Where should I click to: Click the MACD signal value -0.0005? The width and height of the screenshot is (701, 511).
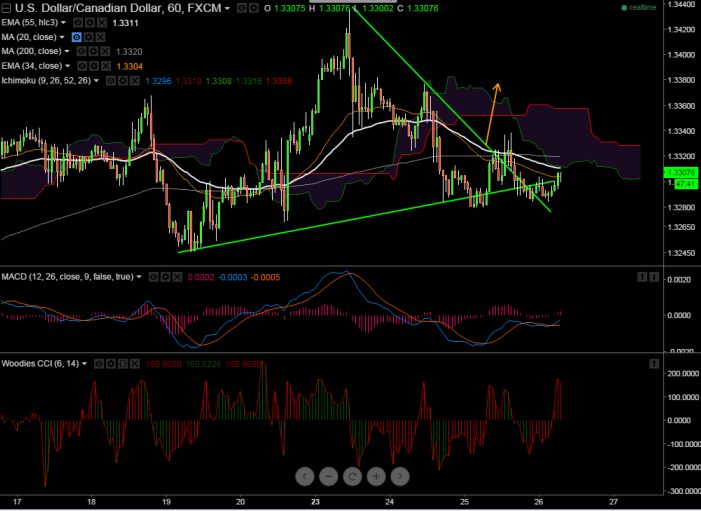point(266,278)
